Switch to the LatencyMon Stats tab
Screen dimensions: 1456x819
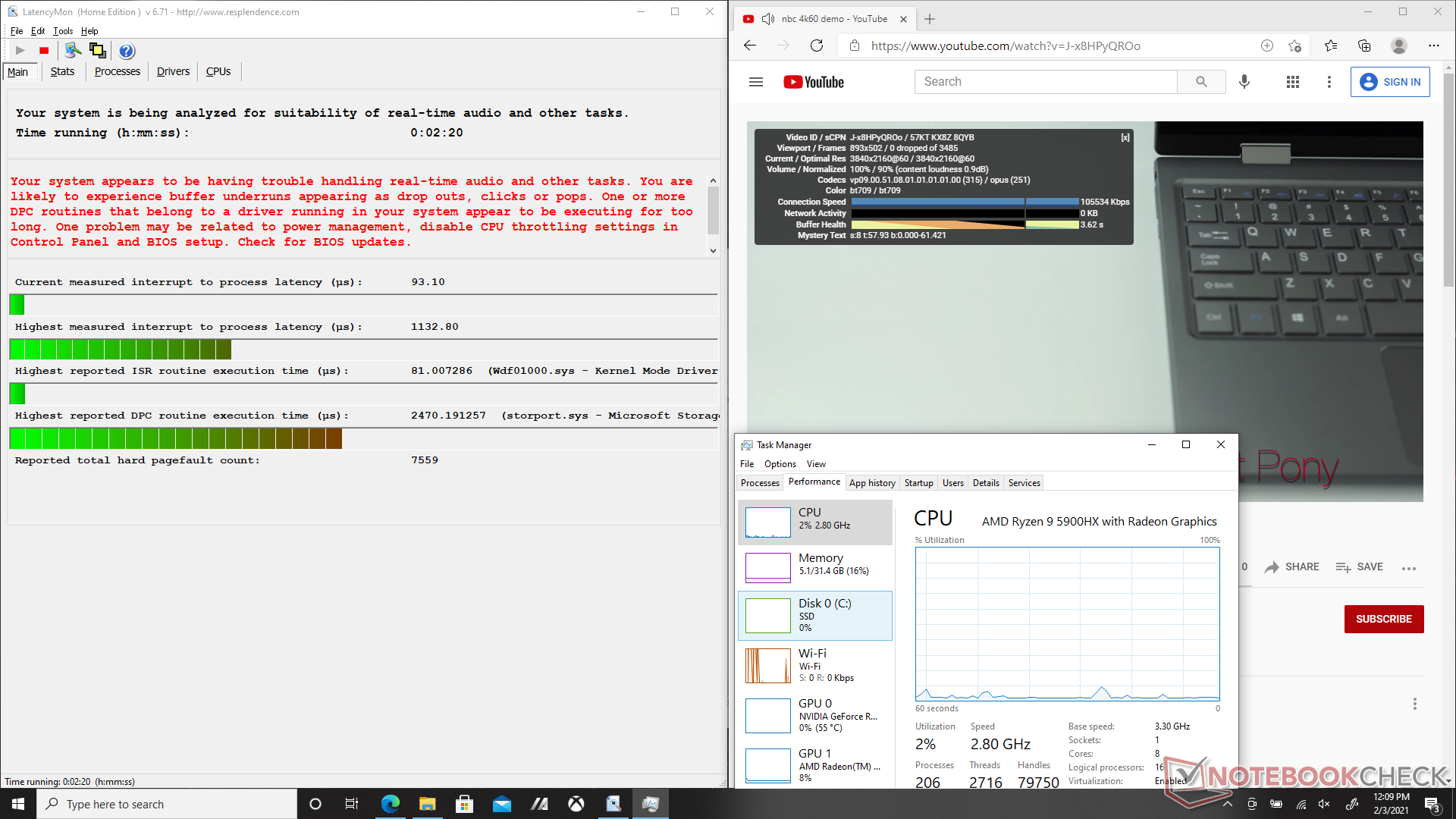[62, 71]
